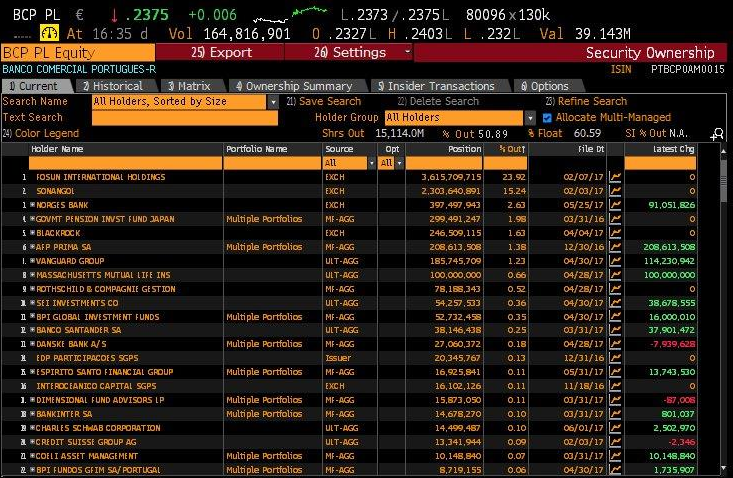Screen dimensions: 733x478
Task: Open chart icon for Rothschild & Compagnie Gestion
Action: 615,289
